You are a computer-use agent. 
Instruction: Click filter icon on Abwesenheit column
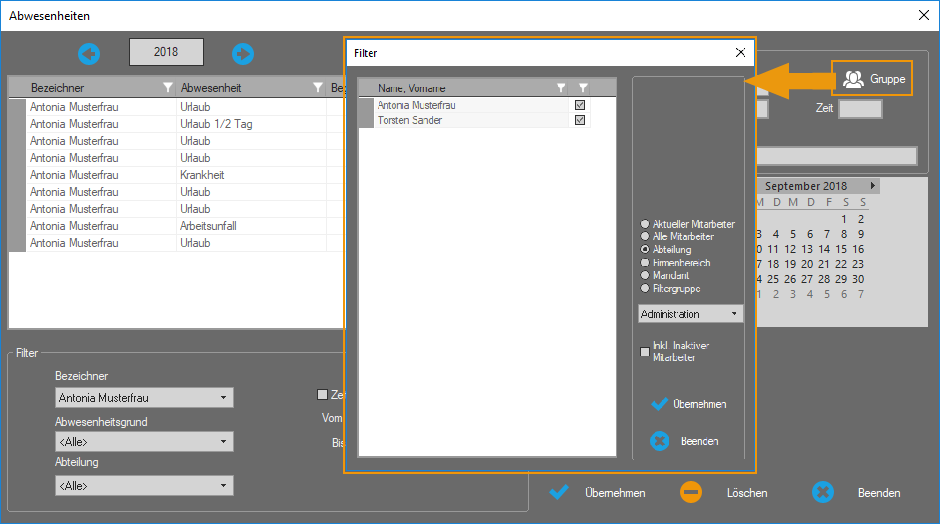(317, 88)
